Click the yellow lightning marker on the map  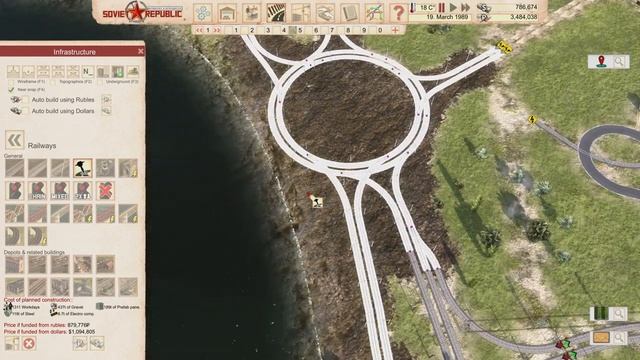point(532,120)
